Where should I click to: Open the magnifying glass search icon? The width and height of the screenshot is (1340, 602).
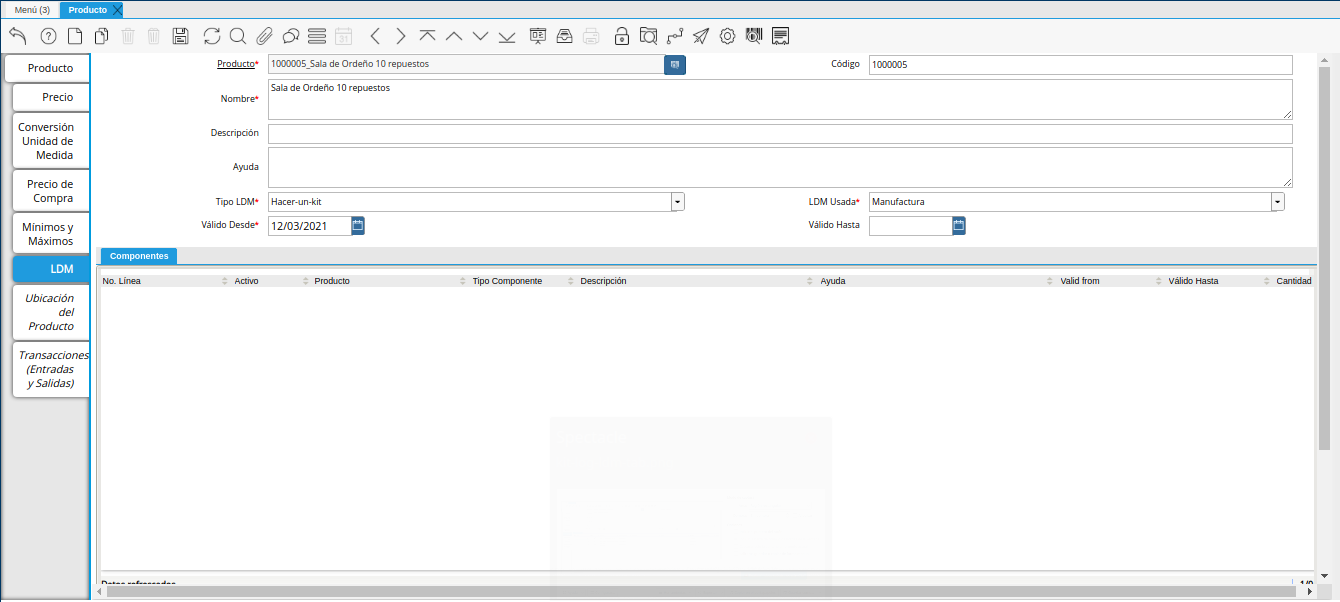[x=238, y=36]
